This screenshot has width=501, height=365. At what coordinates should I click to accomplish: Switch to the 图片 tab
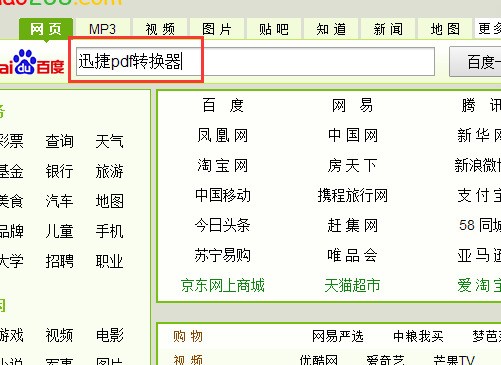click(217, 29)
